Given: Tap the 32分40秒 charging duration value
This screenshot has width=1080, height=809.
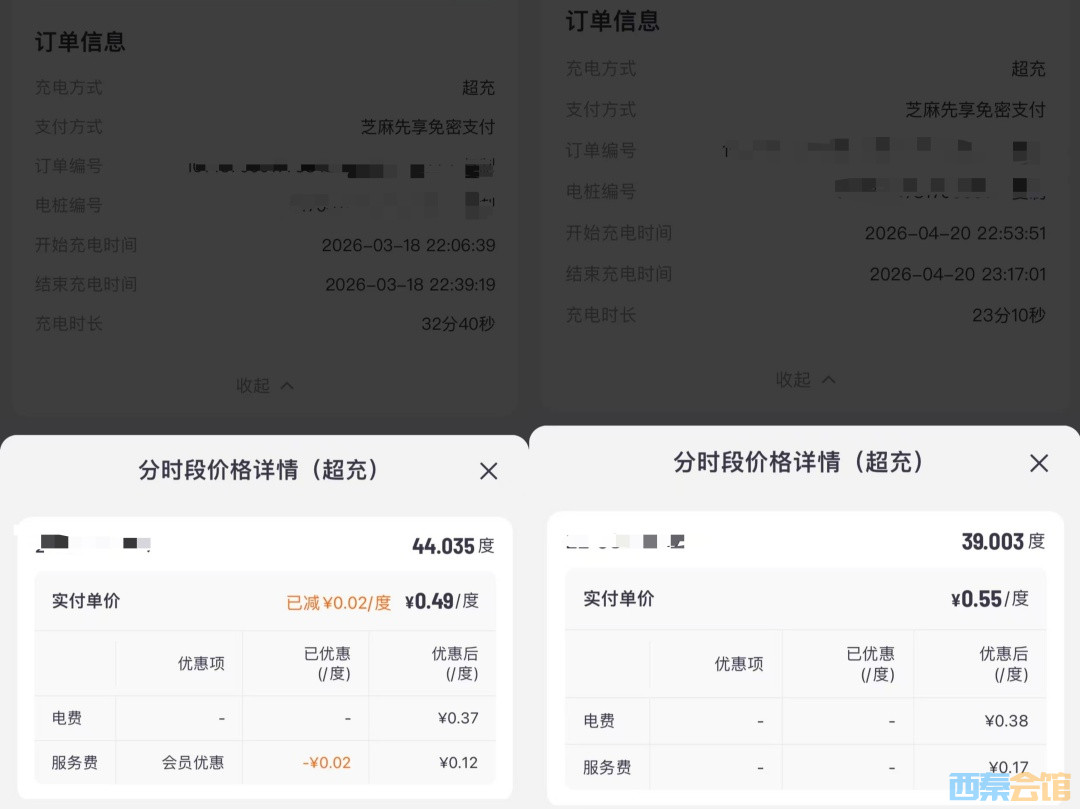Looking at the screenshot, I should (458, 324).
